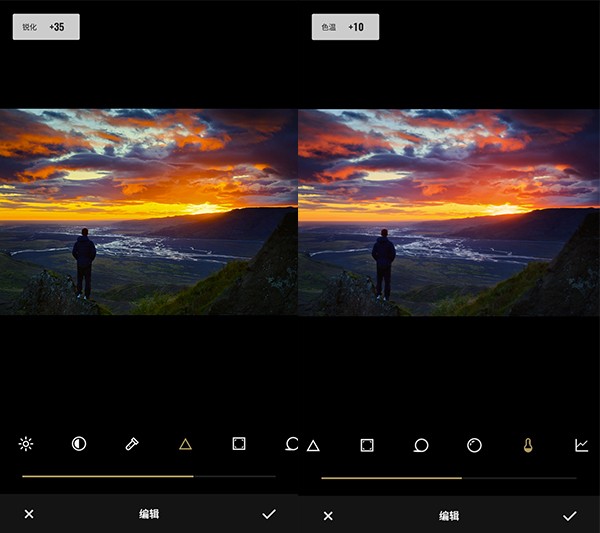Select the circle highlight icon in right editor
The width and height of the screenshot is (600, 533).
point(474,445)
